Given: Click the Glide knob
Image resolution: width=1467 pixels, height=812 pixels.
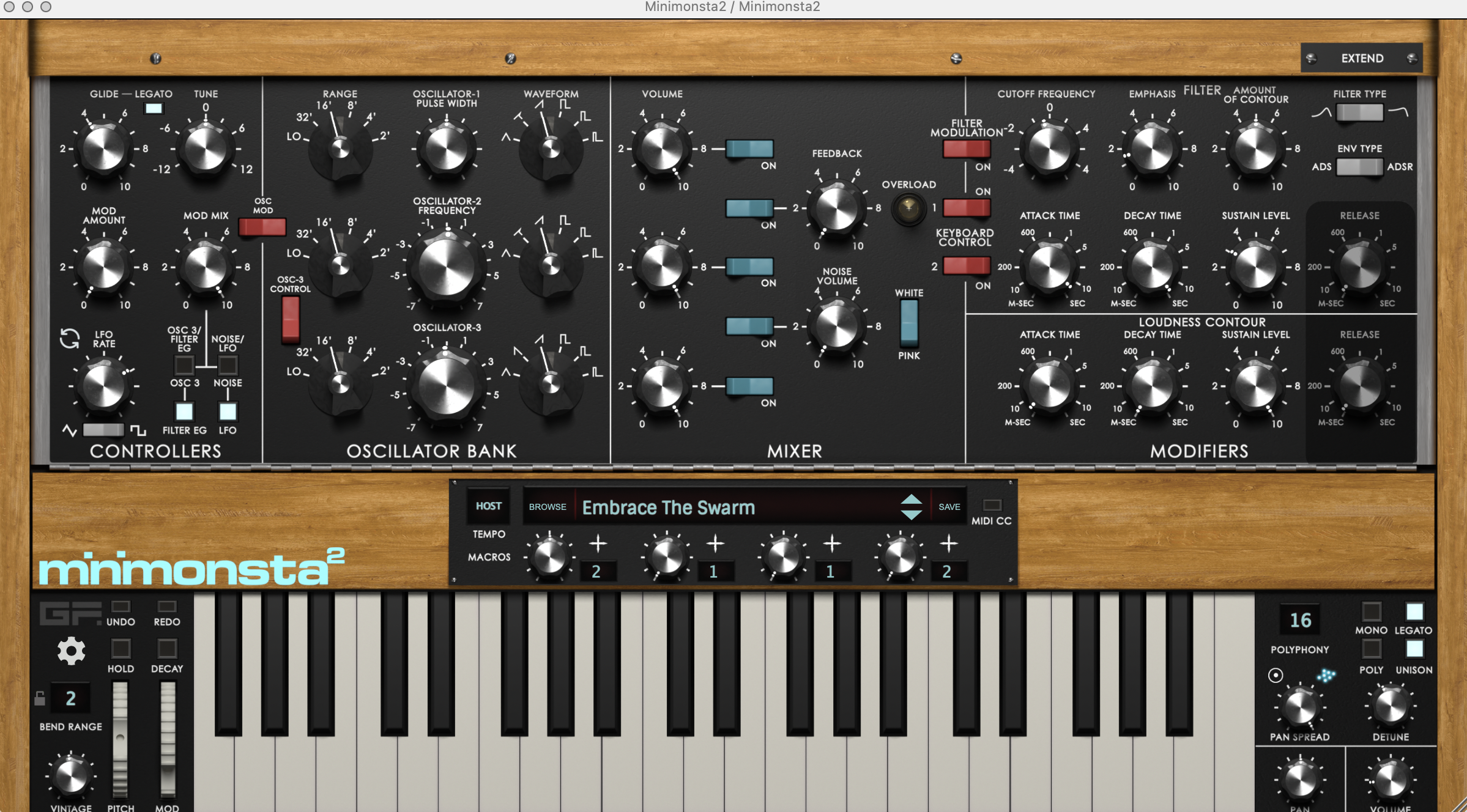Looking at the screenshot, I should tap(103, 149).
